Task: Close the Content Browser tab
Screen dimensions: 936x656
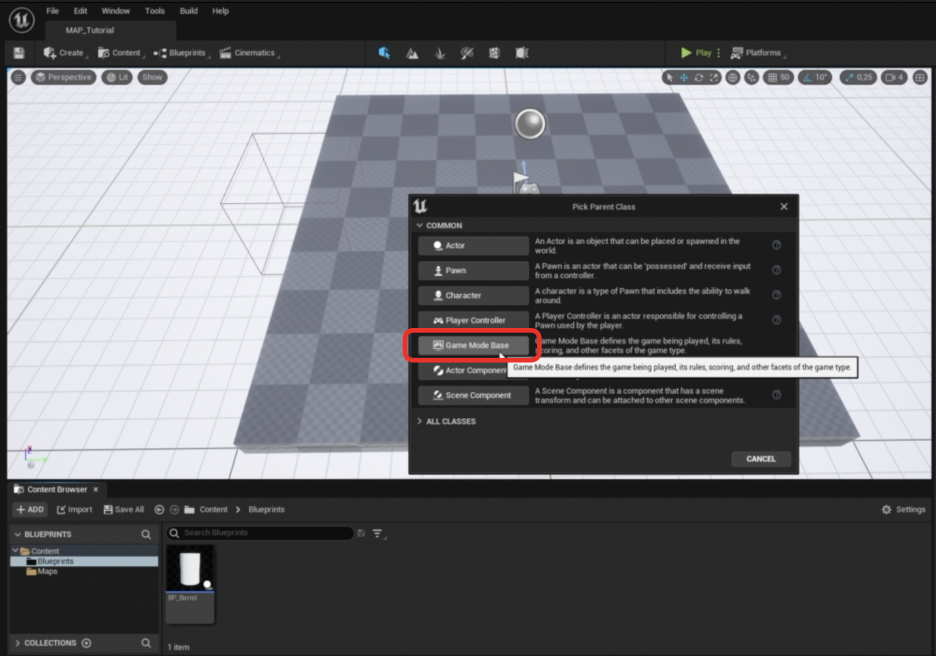Action: pos(96,489)
